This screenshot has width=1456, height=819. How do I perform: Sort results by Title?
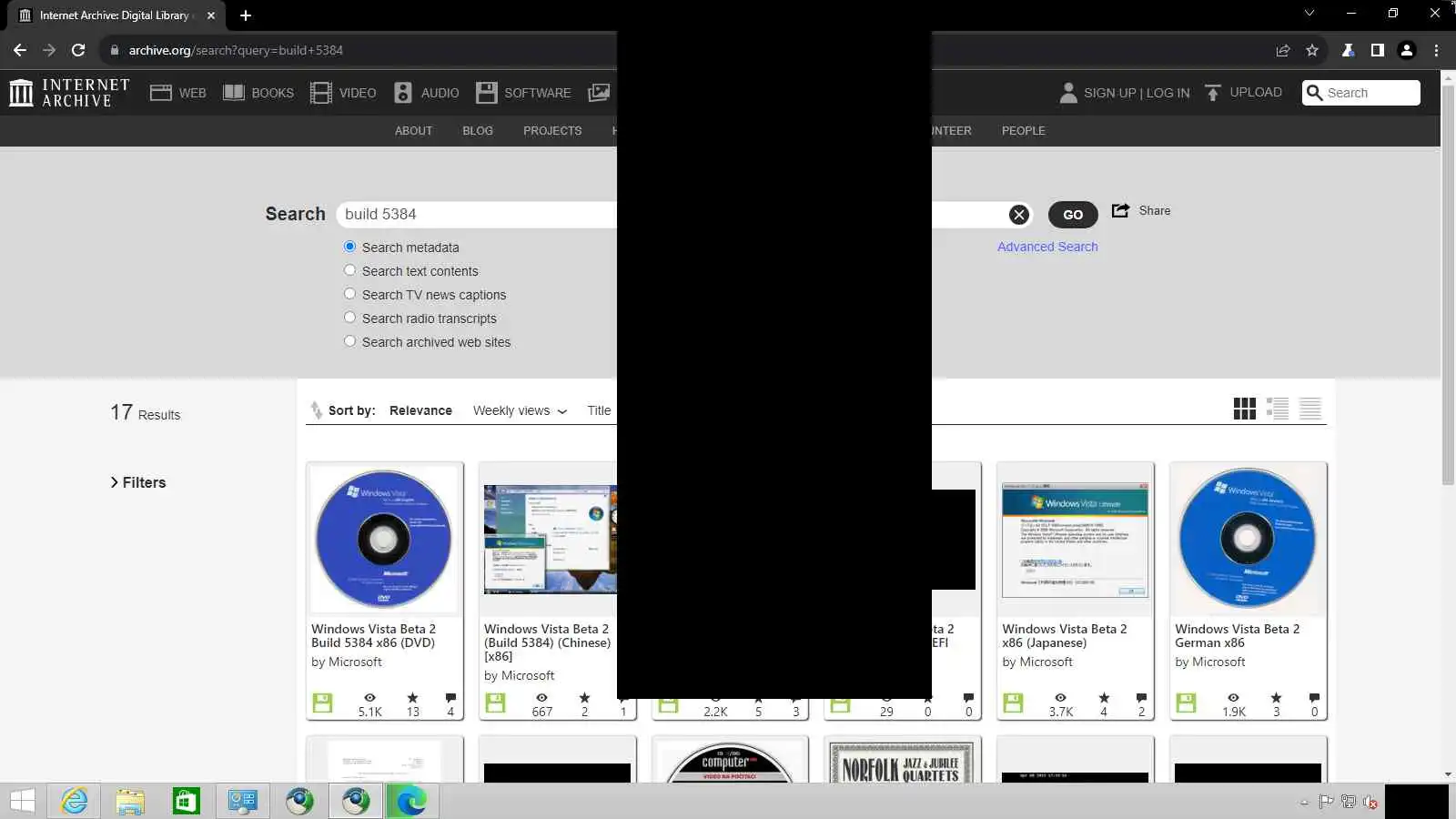point(599,410)
